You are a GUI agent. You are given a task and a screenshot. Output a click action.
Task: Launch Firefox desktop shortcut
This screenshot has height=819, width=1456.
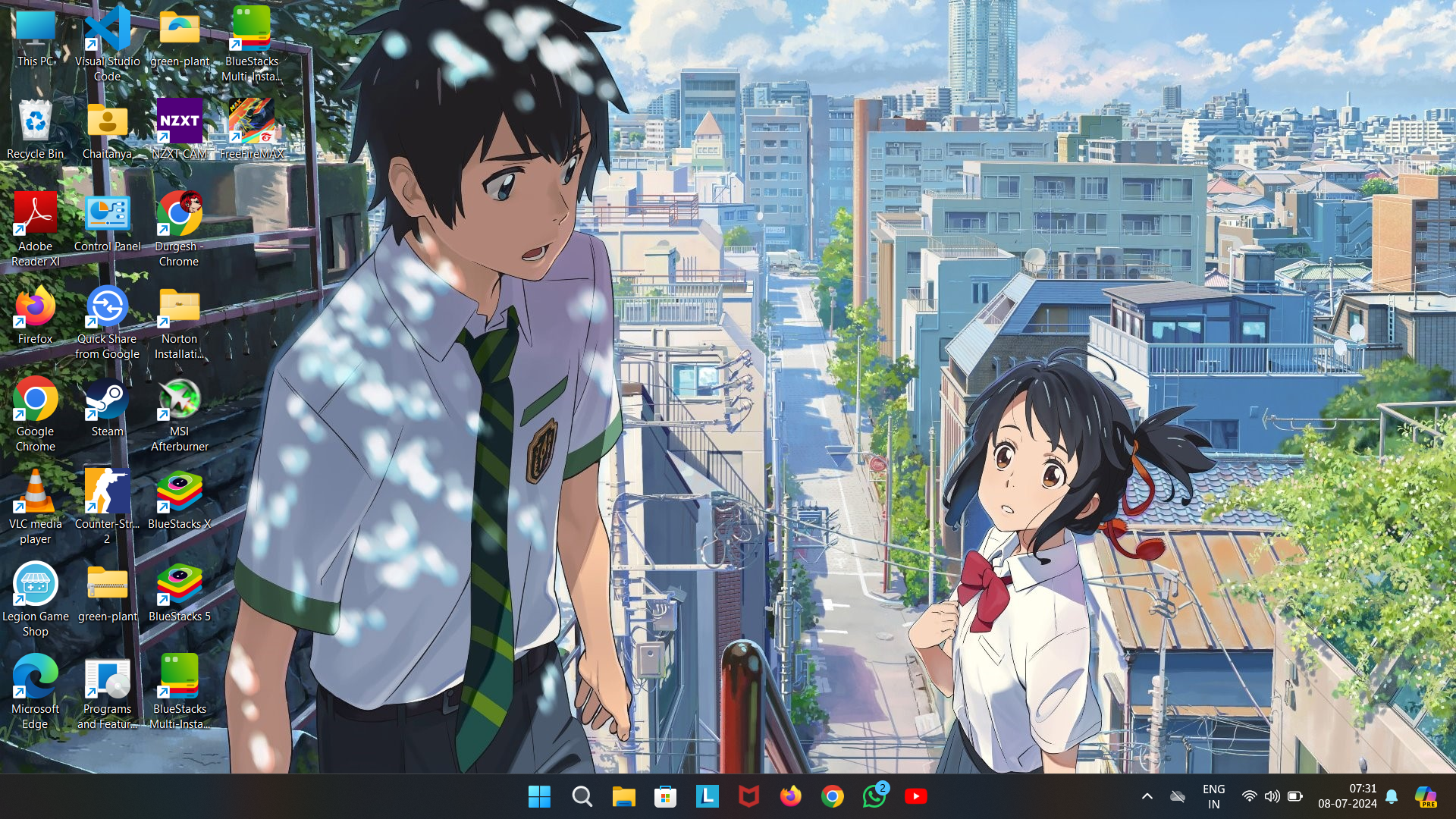36,315
